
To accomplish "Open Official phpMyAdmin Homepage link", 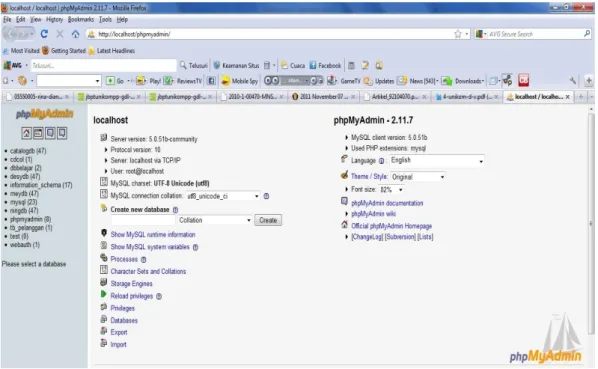I will [x=391, y=226].
